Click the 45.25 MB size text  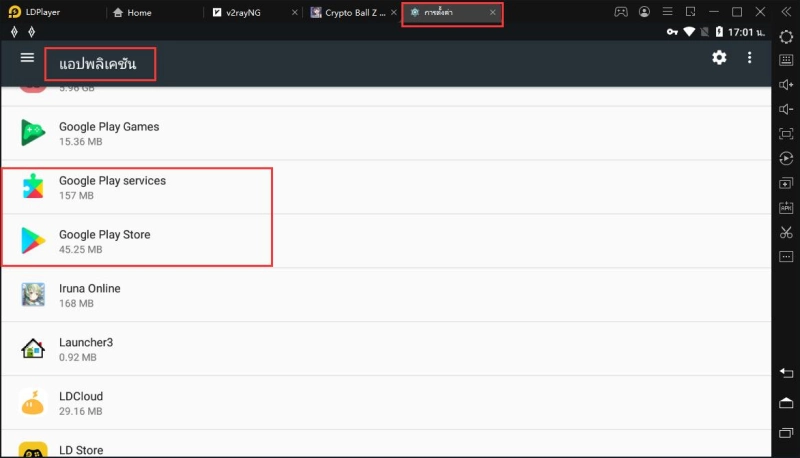tap(81, 250)
